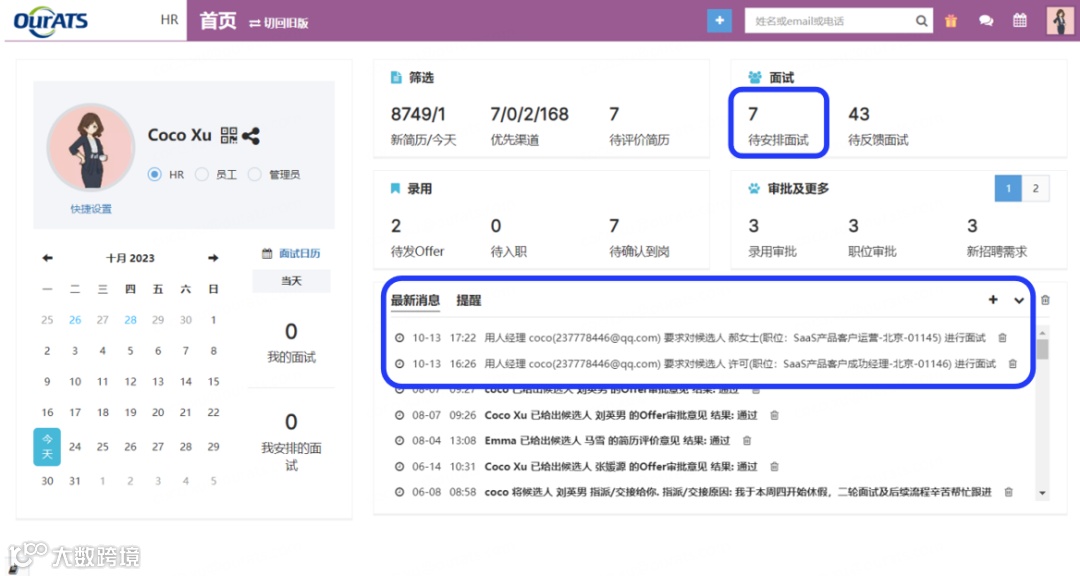Delete the 10-13 16:26 message

point(1012,363)
